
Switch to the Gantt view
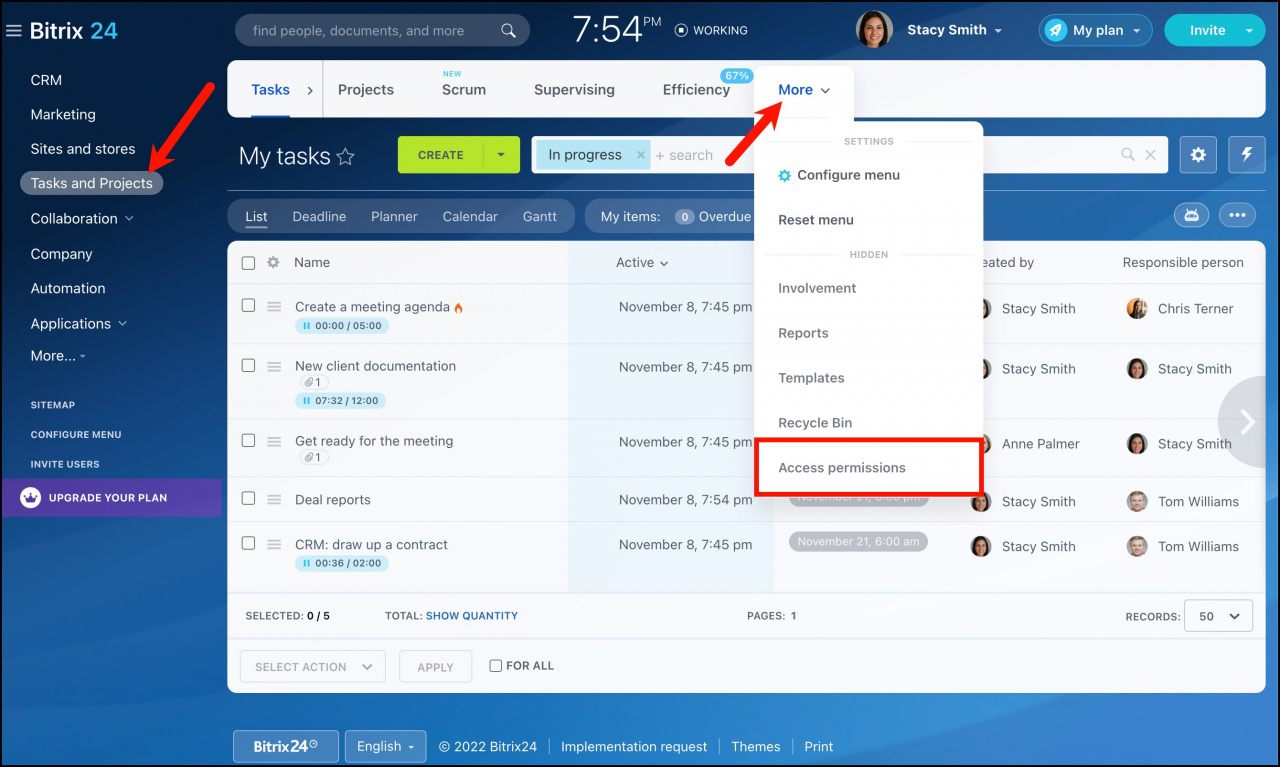(540, 216)
